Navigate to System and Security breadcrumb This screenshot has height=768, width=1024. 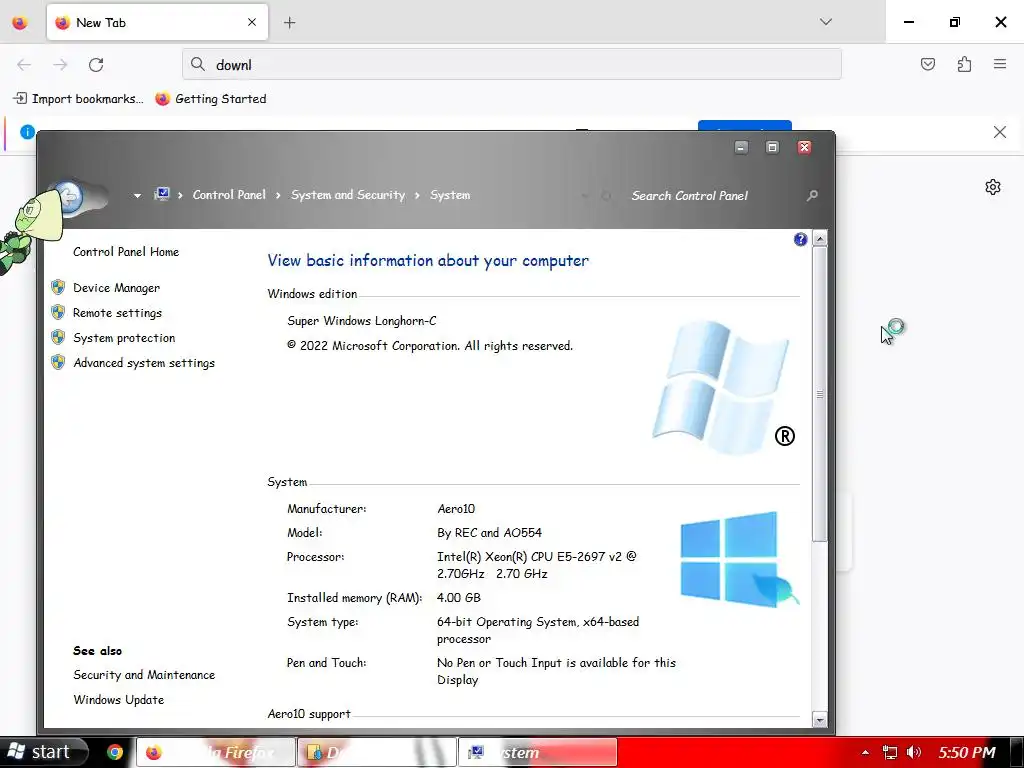pos(348,195)
